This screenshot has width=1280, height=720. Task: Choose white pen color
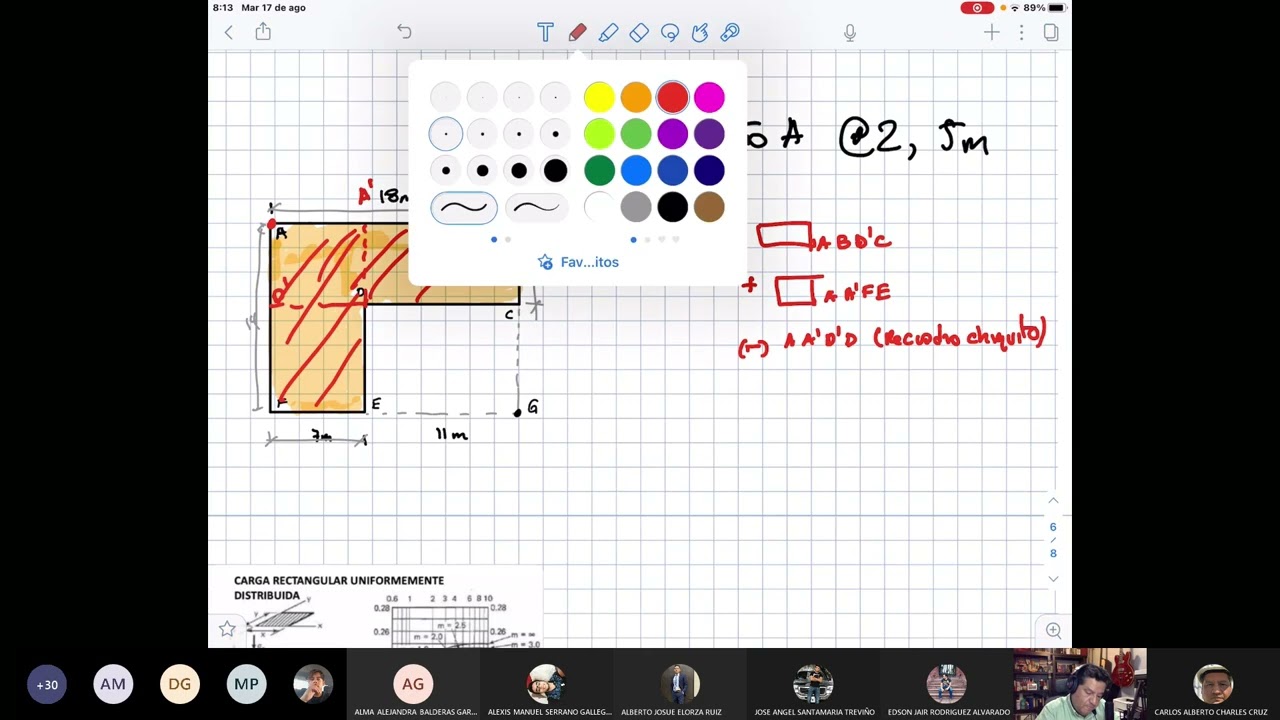(x=599, y=207)
